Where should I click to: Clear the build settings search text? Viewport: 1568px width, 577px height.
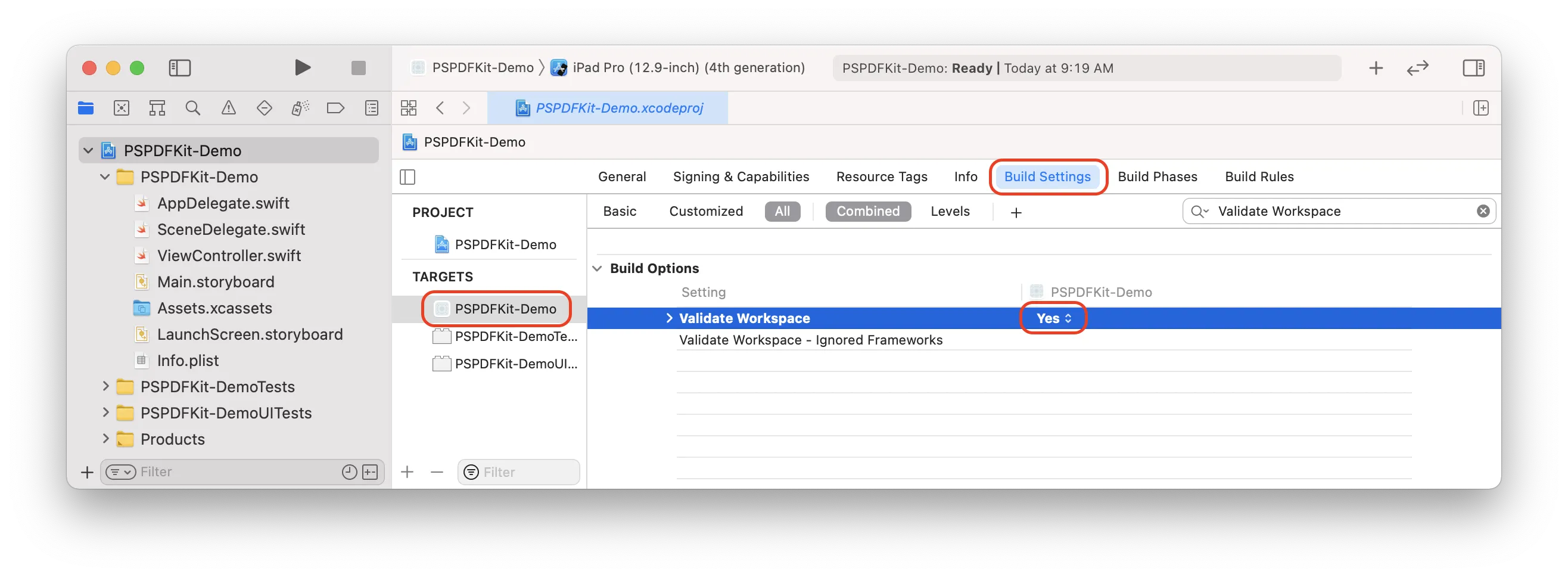tap(1483, 212)
